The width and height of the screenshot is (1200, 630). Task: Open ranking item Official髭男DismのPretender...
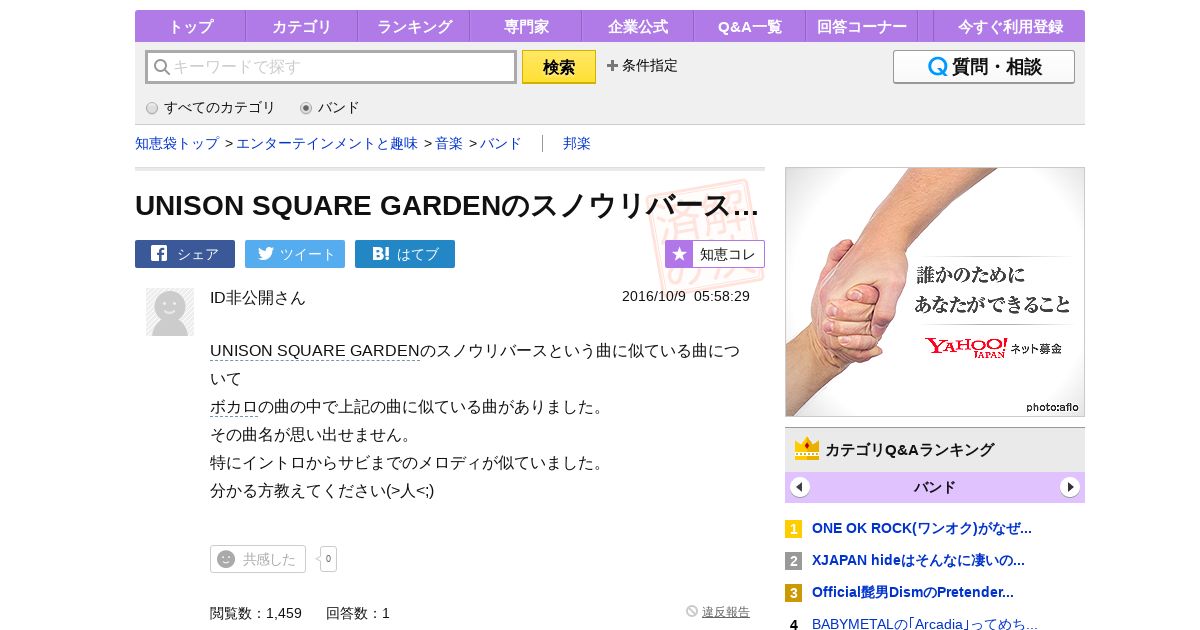(913, 592)
